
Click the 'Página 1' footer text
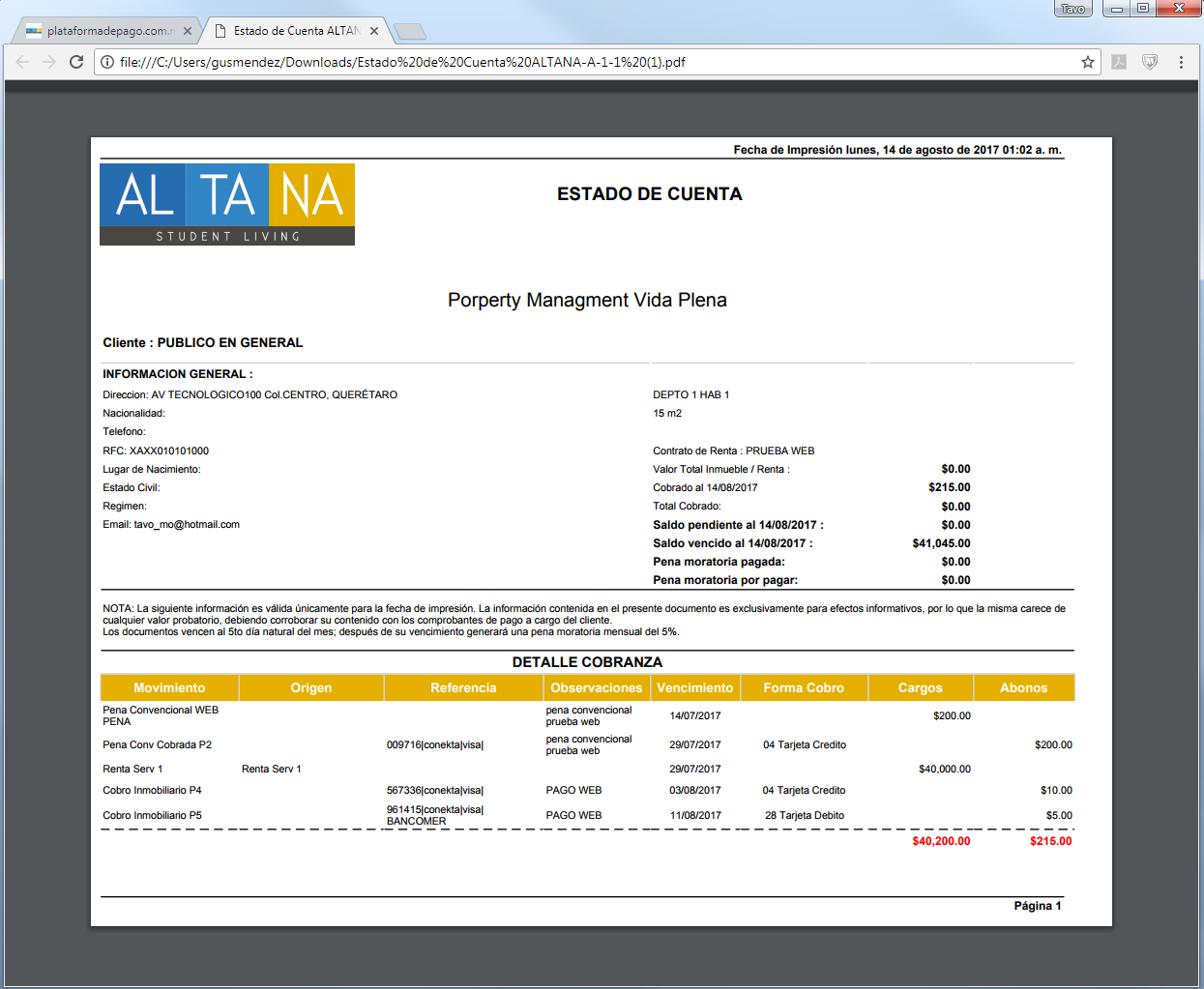pyautogui.click(x=1038, y=906)
